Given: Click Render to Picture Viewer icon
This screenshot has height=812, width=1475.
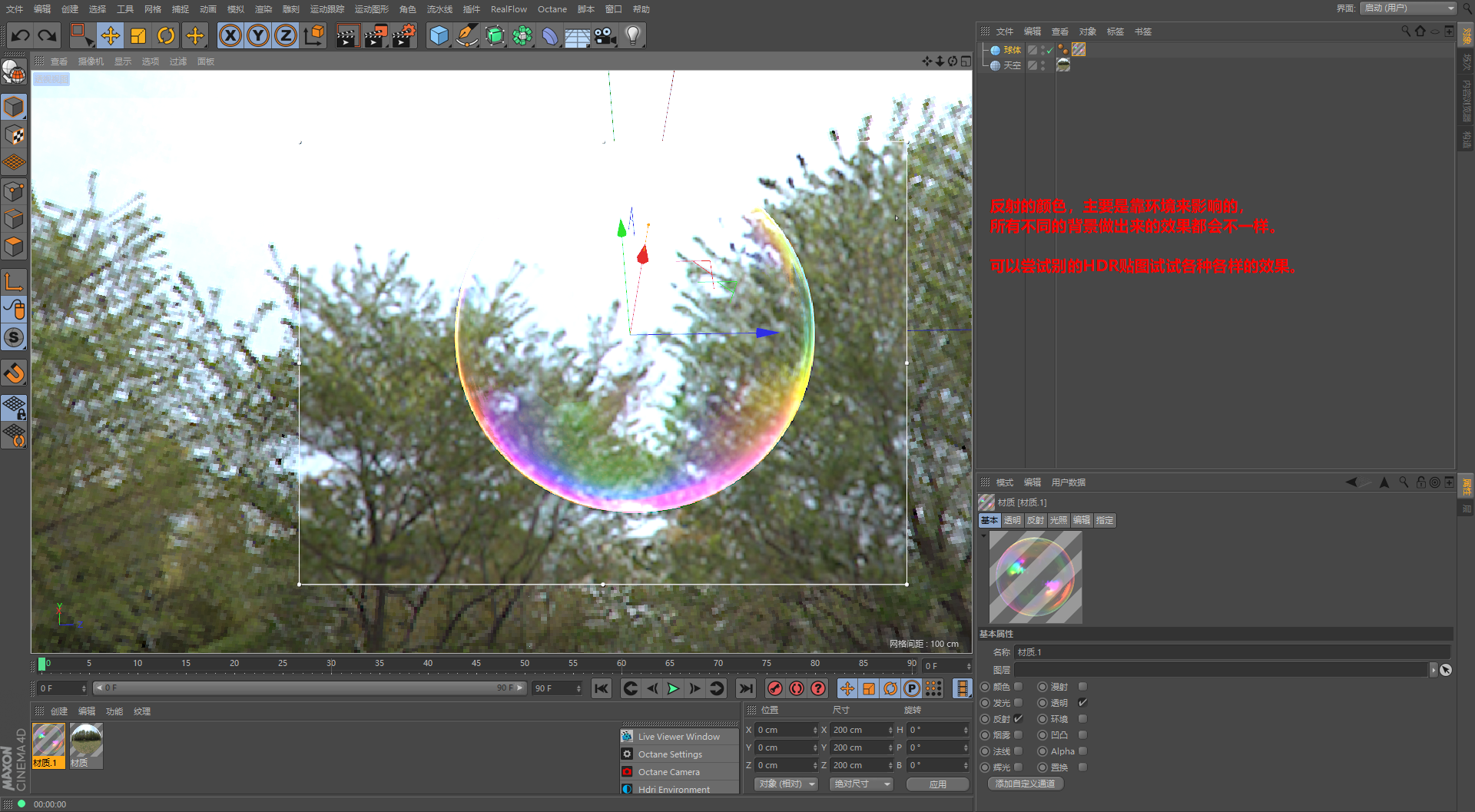Looking at the screenshot, I should 376,35.
